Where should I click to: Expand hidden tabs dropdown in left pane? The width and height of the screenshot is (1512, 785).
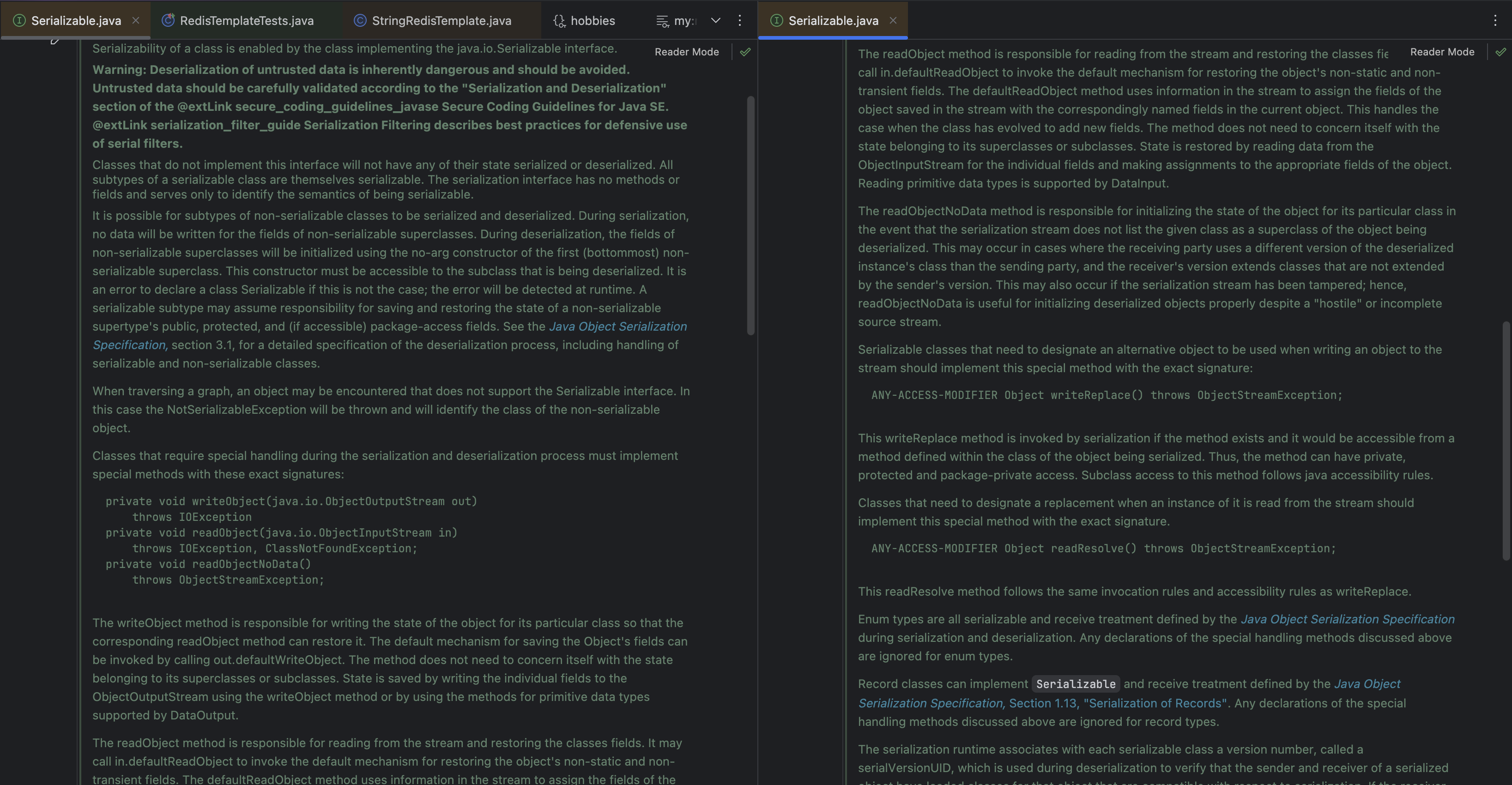click(715, 20)
